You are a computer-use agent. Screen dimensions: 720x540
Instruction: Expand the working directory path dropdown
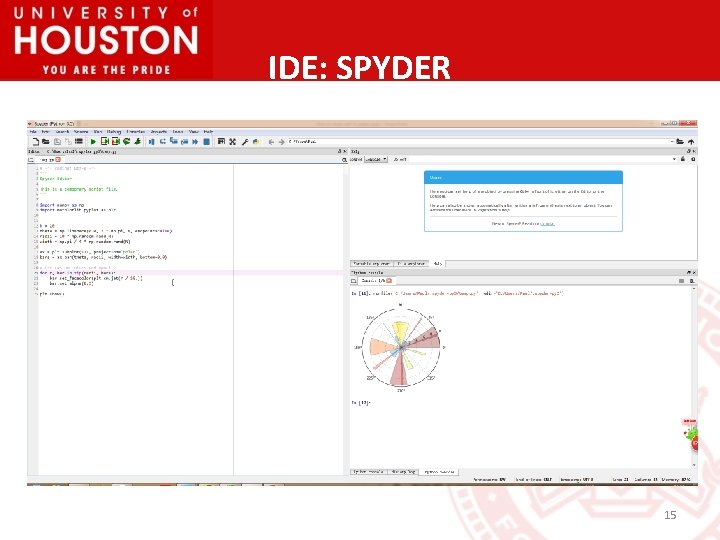[672, 142]
